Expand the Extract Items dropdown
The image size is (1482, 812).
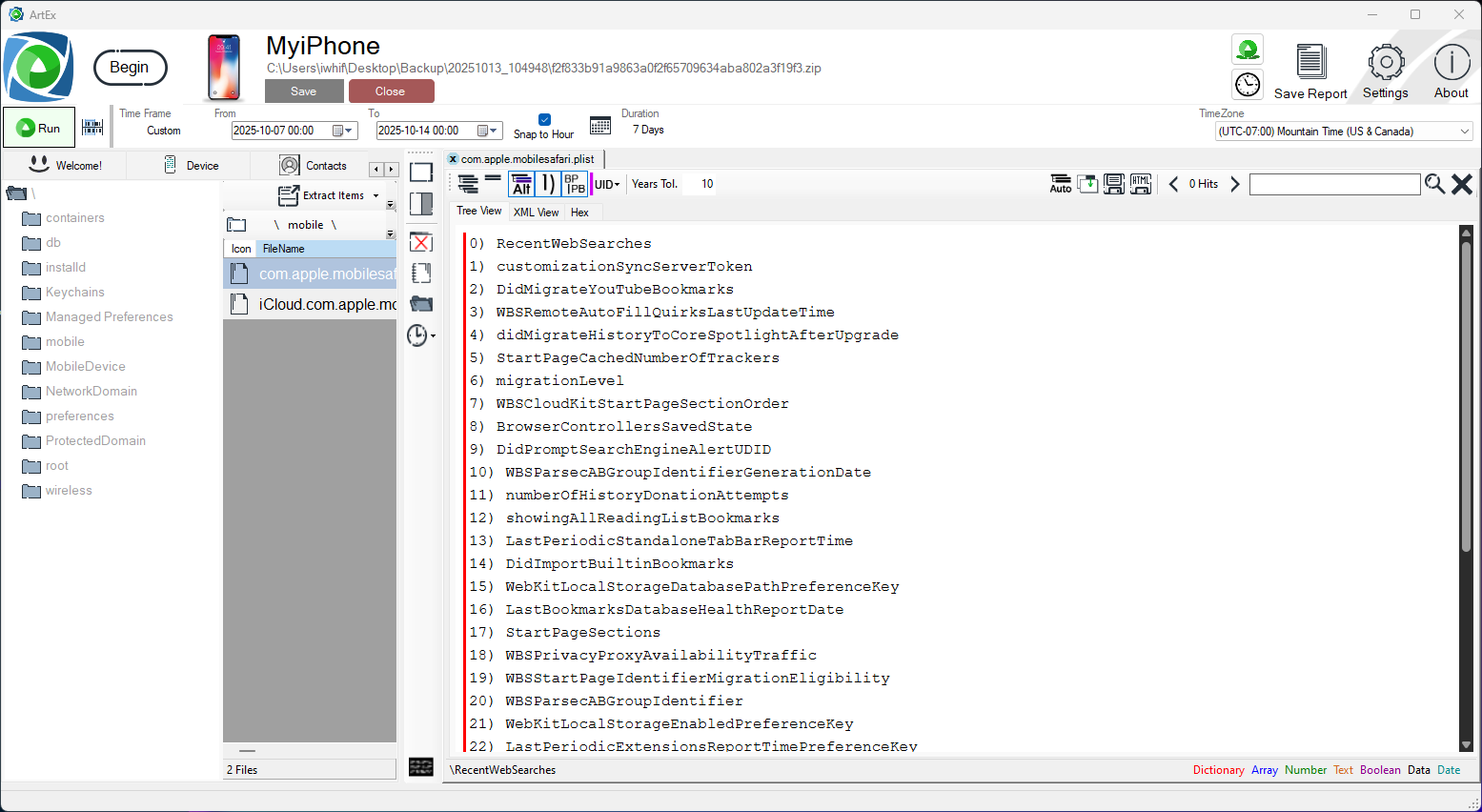(376, 195)
